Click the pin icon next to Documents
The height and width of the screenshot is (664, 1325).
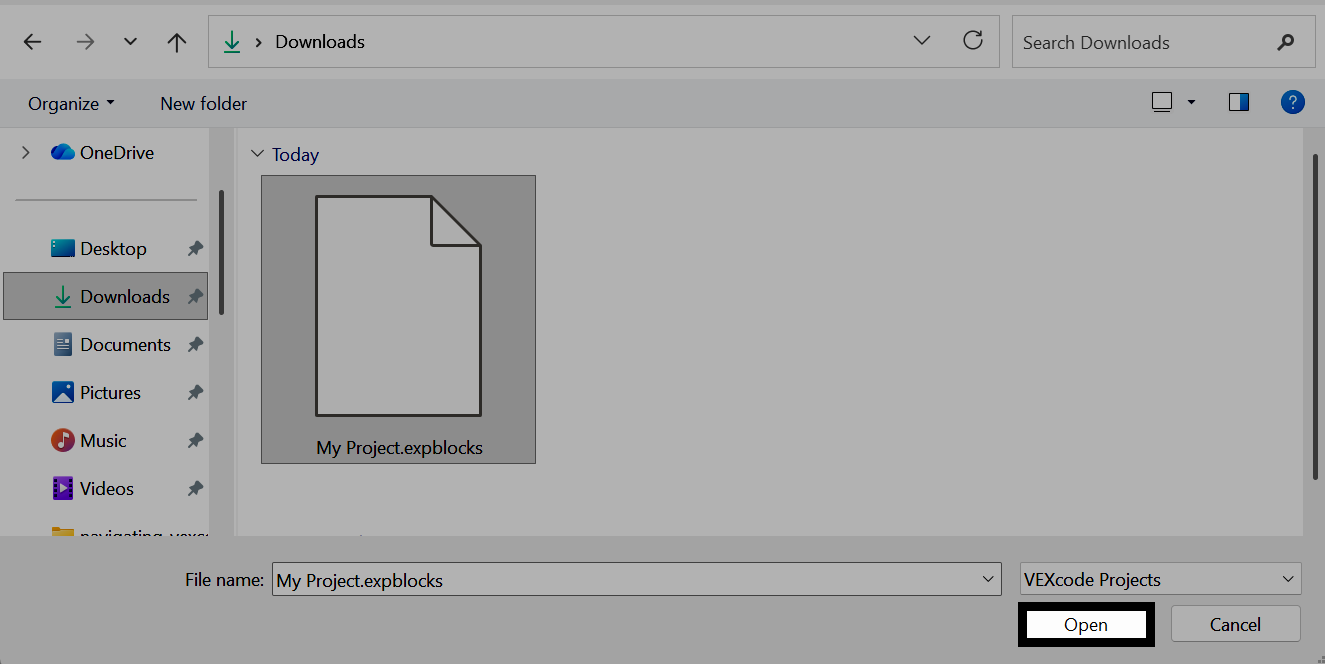point(195,345)
